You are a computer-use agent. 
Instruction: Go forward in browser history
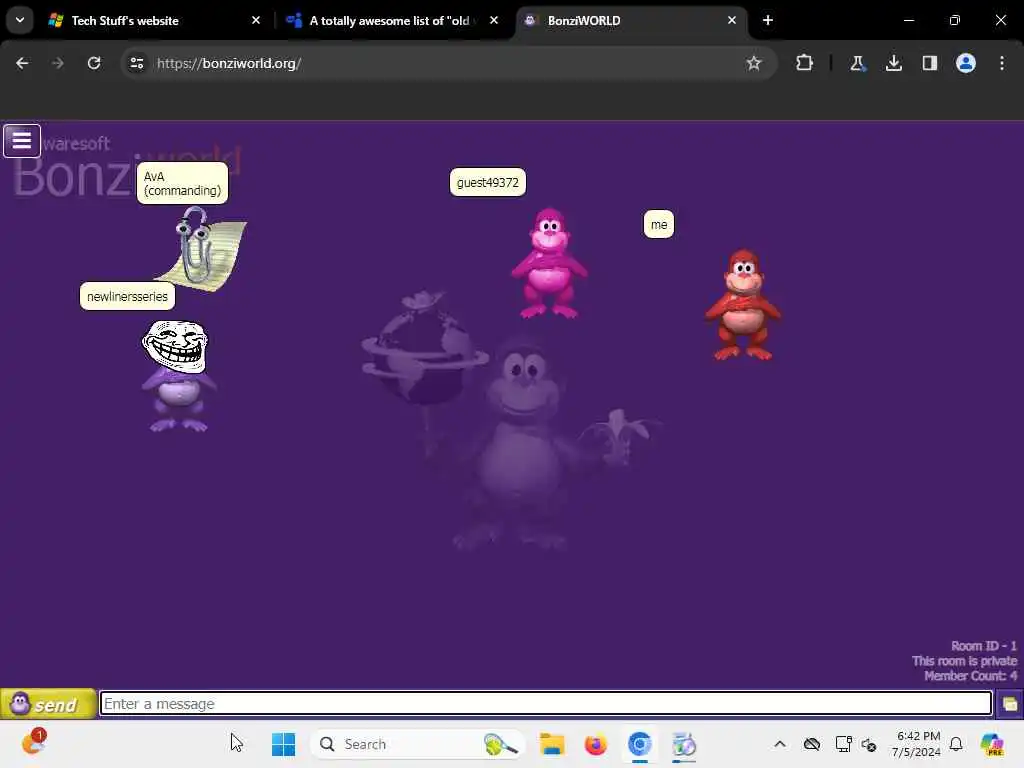[x=58, y=63]
